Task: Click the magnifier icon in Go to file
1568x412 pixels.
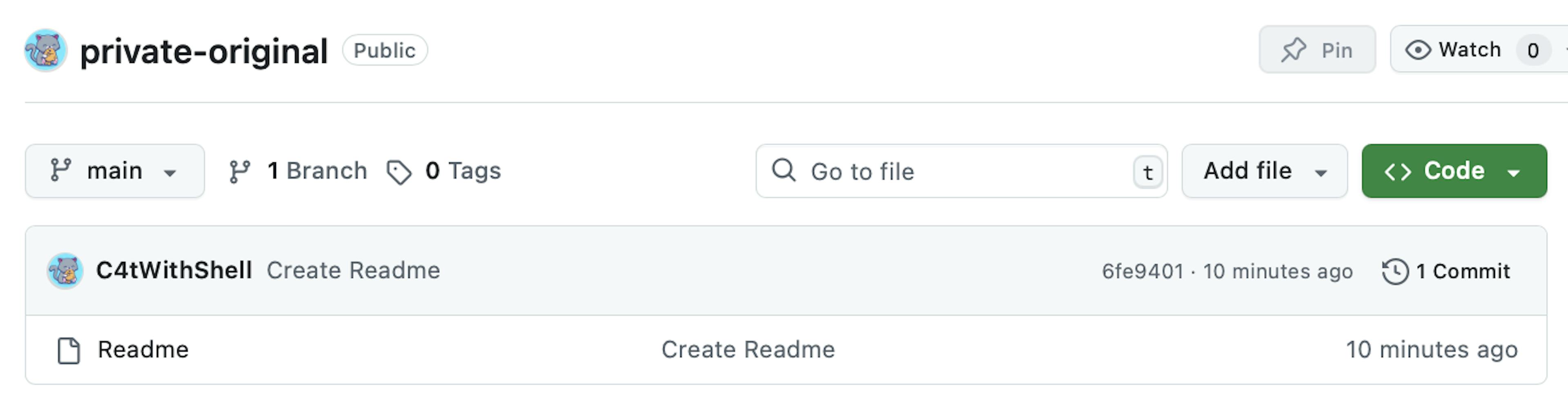Action: point(784,170)
